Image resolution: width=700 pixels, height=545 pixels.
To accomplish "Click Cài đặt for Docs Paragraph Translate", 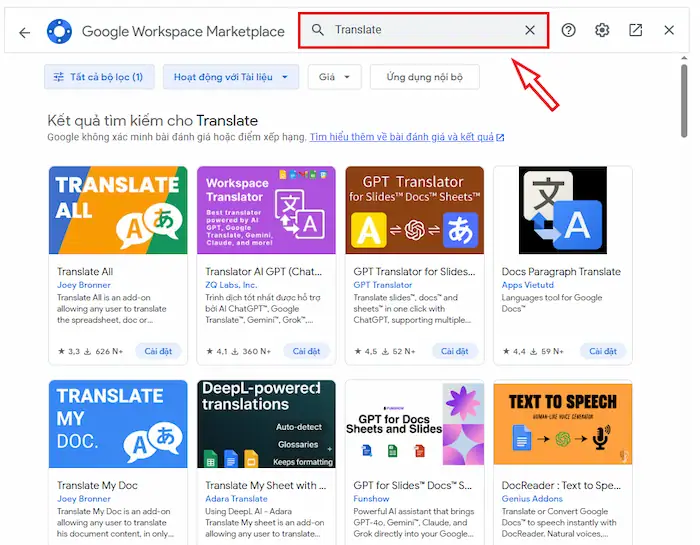I will 603,351.
